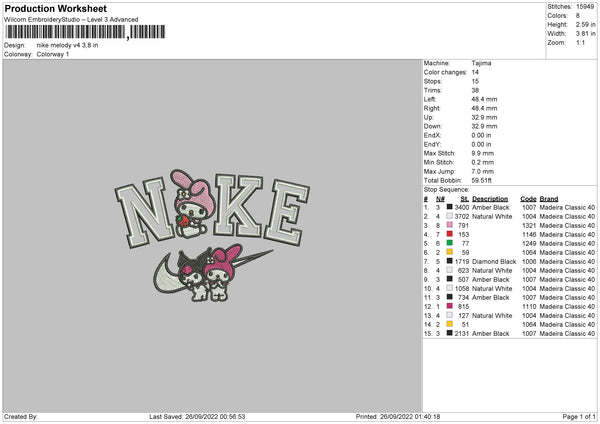Click the Description column header
This screenshot has height=424, width=600.
(490, 199)
